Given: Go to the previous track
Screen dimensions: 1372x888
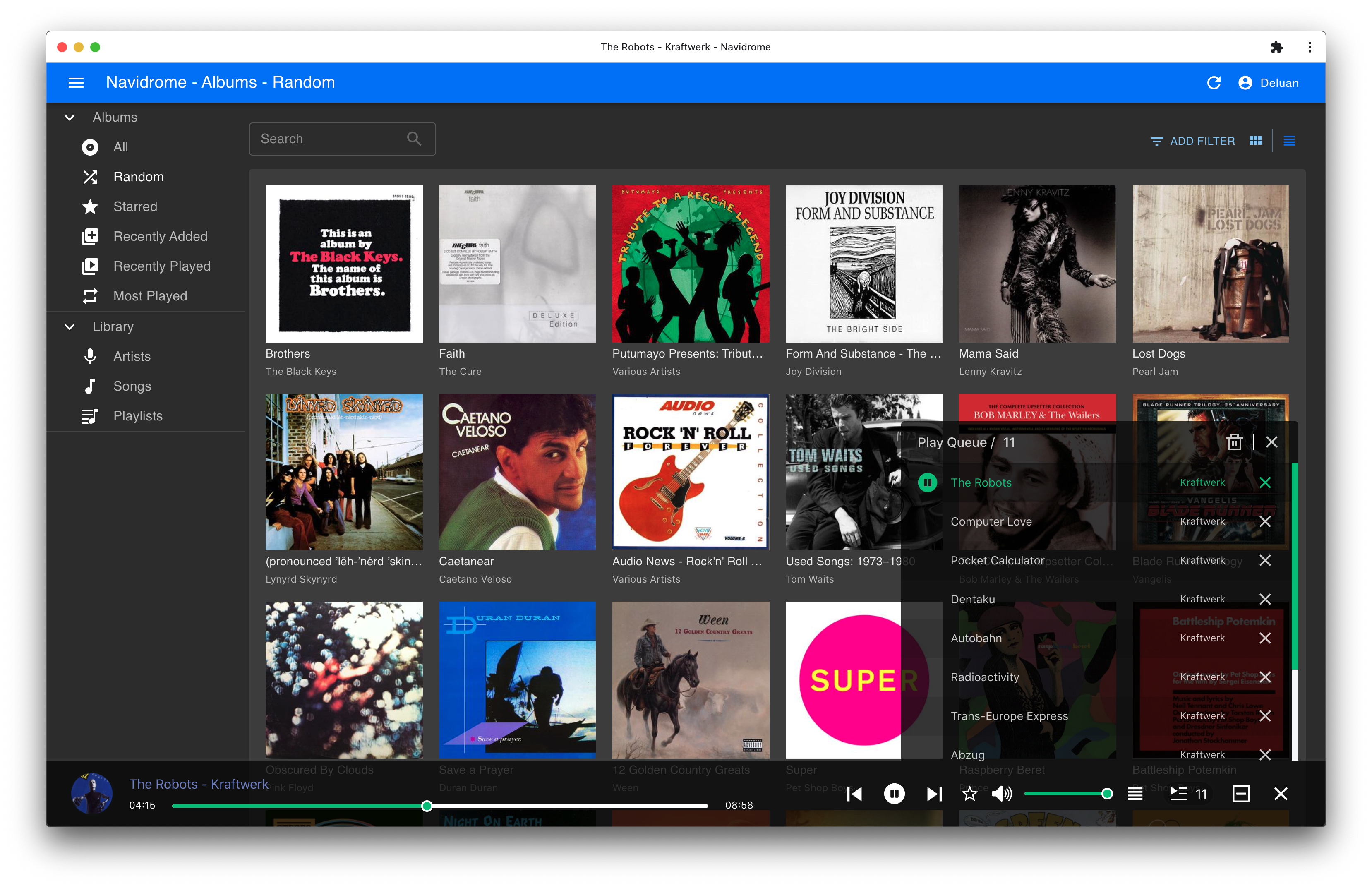Looking at the screenshot, I should (x=854, y=794).
